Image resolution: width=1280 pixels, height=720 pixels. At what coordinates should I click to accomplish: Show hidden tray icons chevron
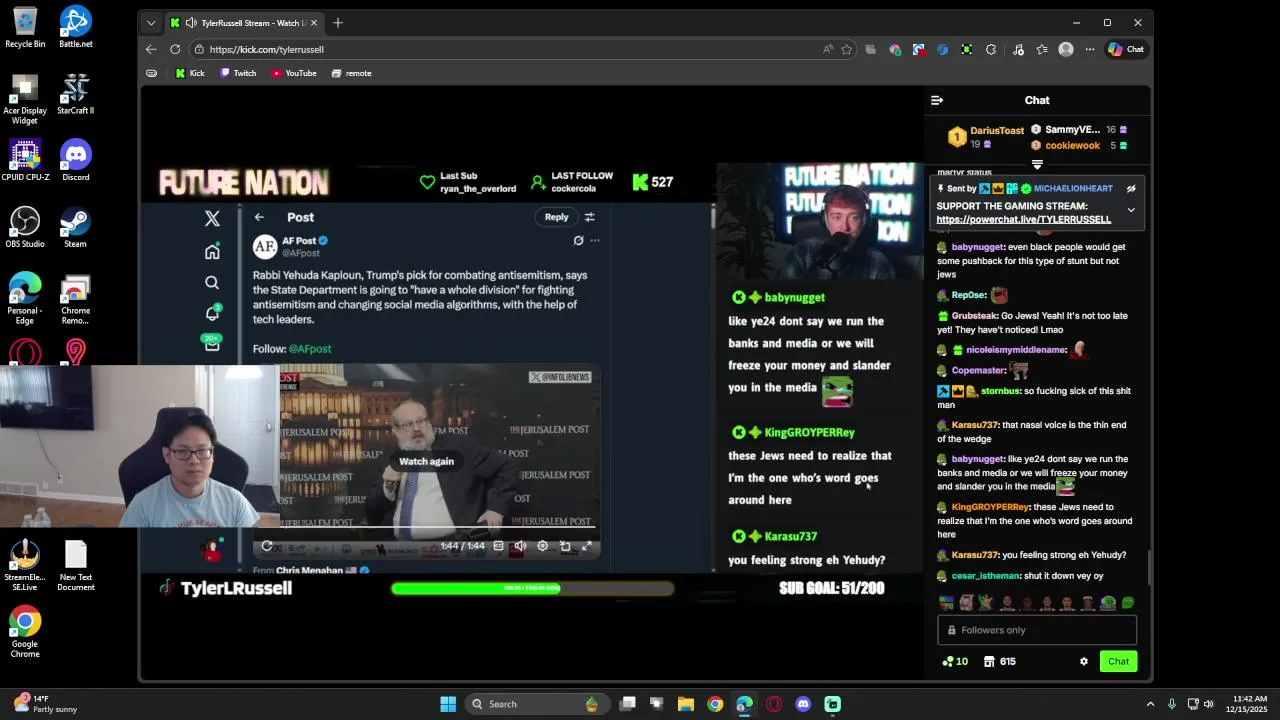[x=1150, y=704]
